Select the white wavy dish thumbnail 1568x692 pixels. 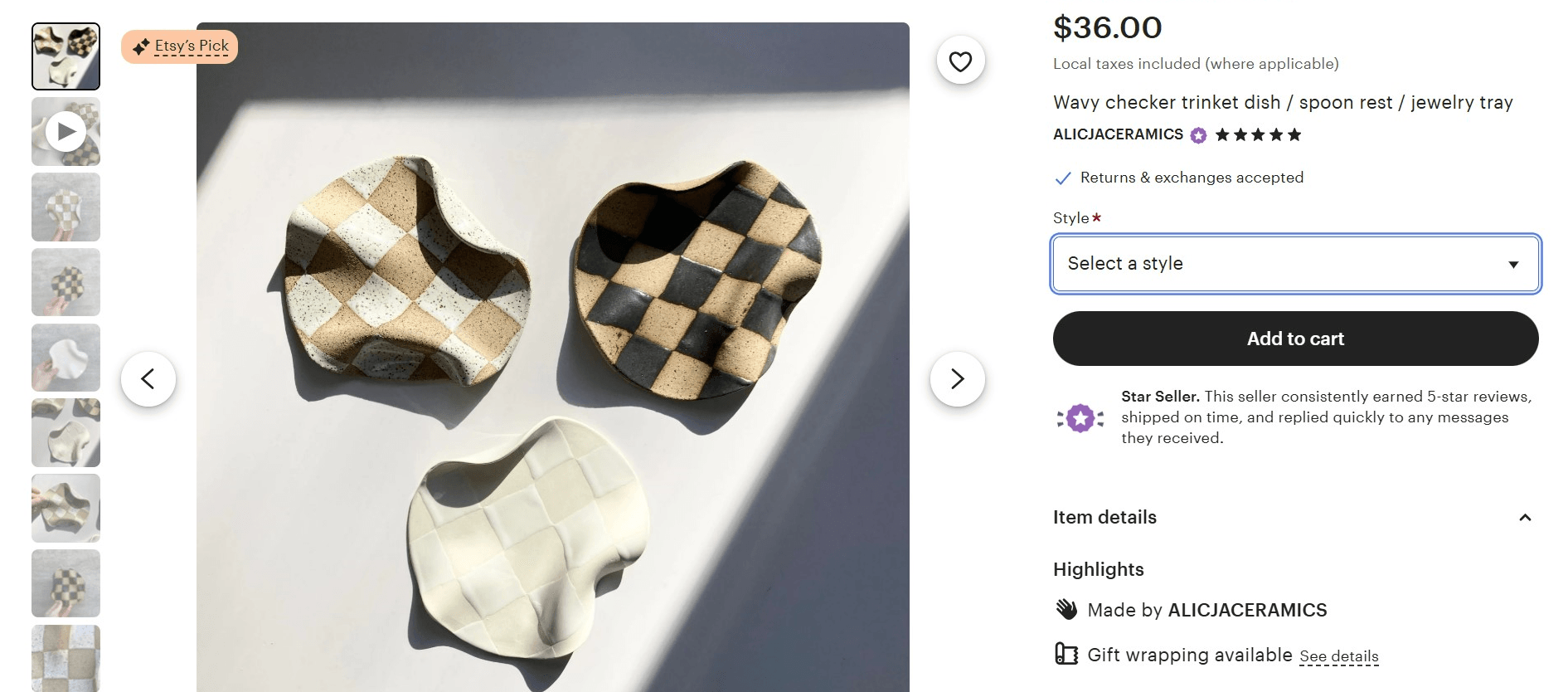(66, 358)
